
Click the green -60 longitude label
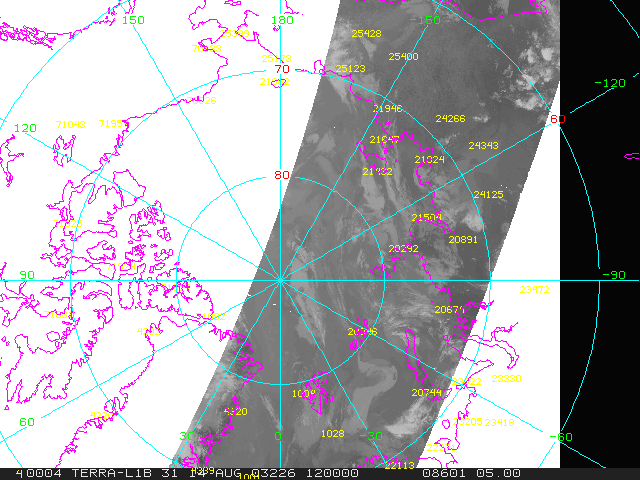[561, 437]
